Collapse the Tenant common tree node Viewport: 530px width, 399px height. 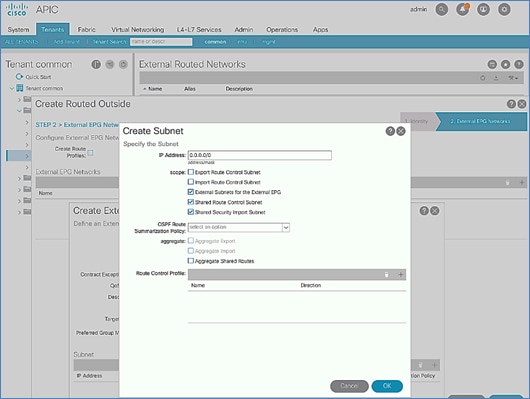pos(12,88)
